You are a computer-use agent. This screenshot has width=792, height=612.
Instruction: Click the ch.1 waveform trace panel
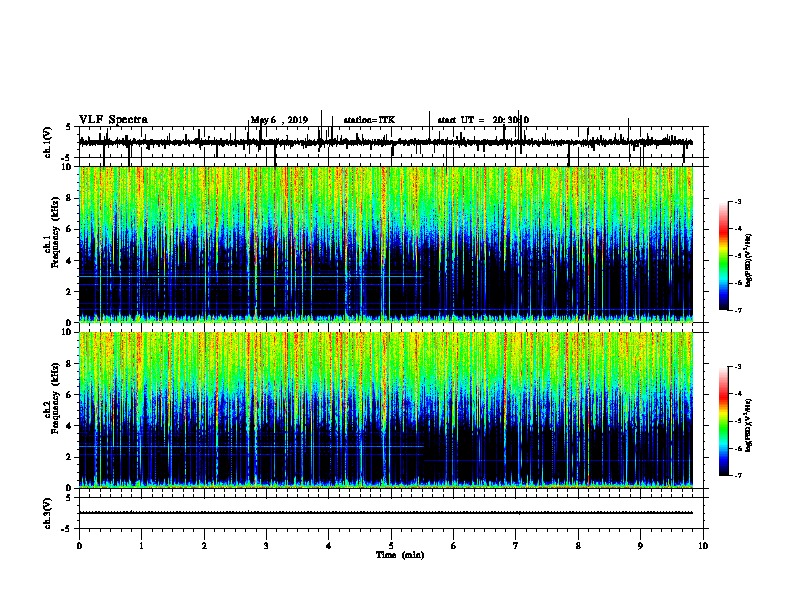click(391, 142)
